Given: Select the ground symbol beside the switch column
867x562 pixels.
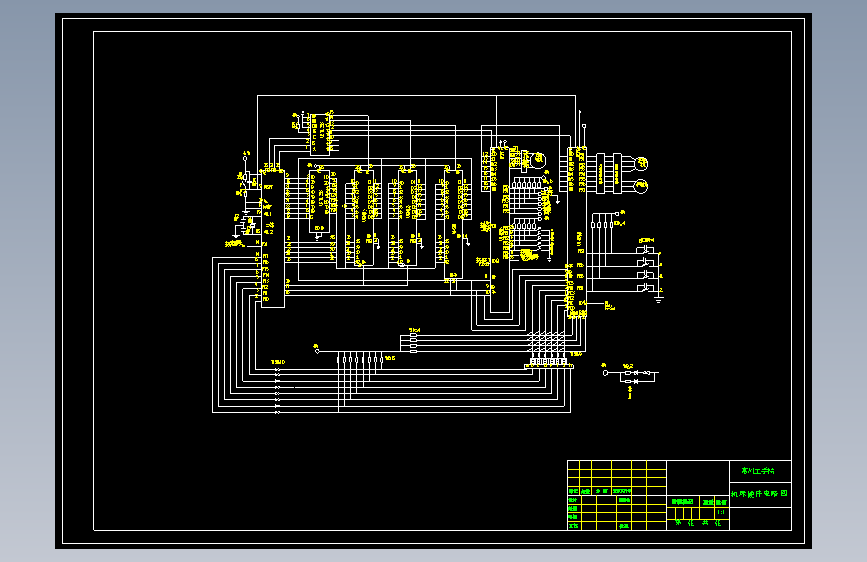Looking at the screenshot, I should click(x=659, y=299).
